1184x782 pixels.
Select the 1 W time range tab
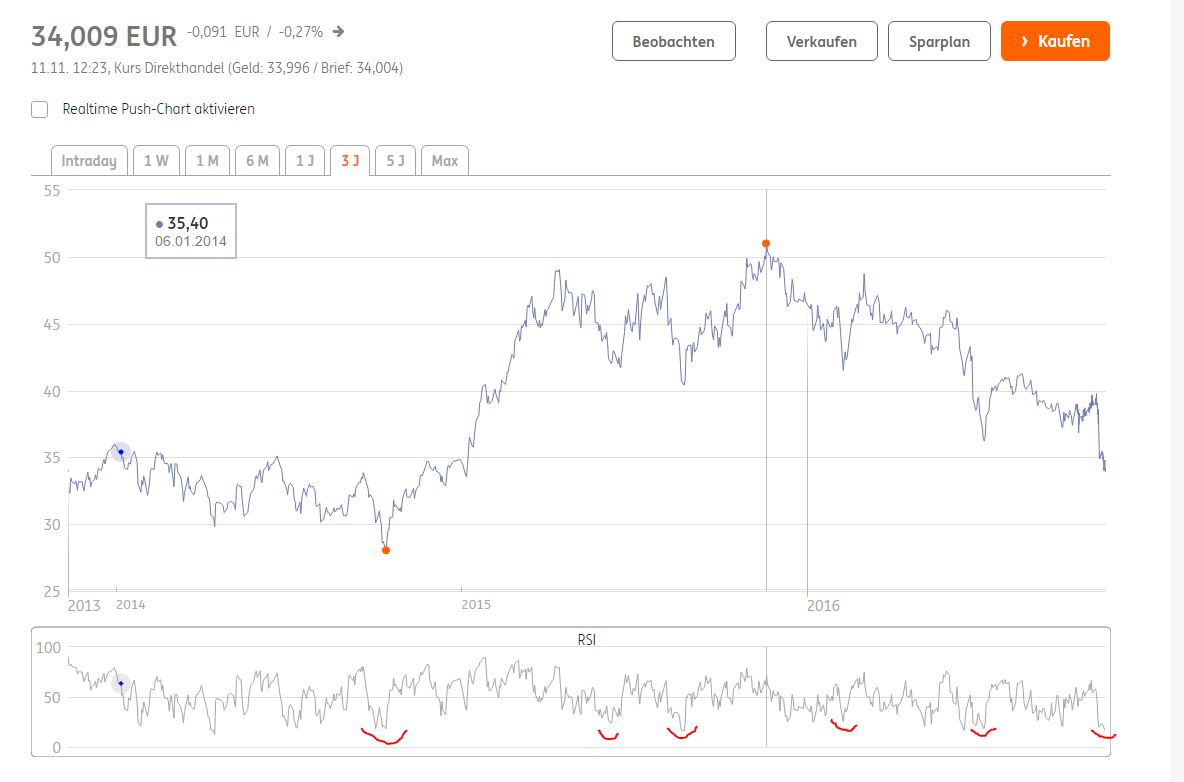(155, 161)
